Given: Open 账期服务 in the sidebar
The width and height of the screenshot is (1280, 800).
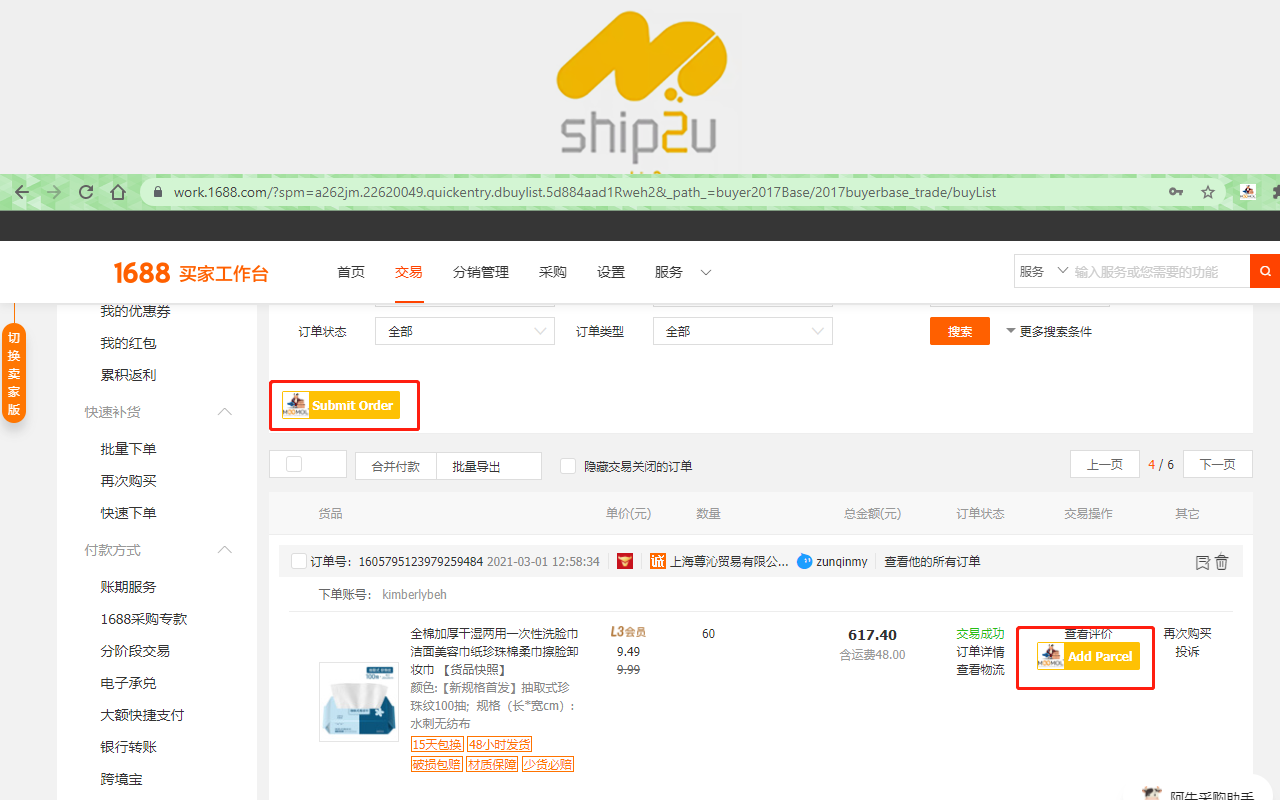Looking at the screenshot, I should point(128,587).
